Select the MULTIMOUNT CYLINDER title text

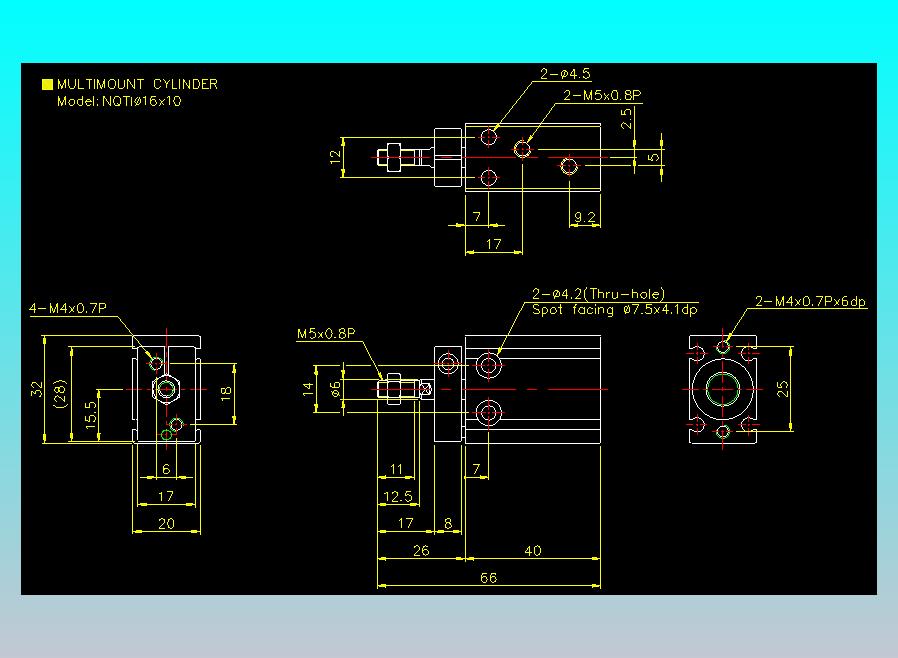(x=137, y=84)
